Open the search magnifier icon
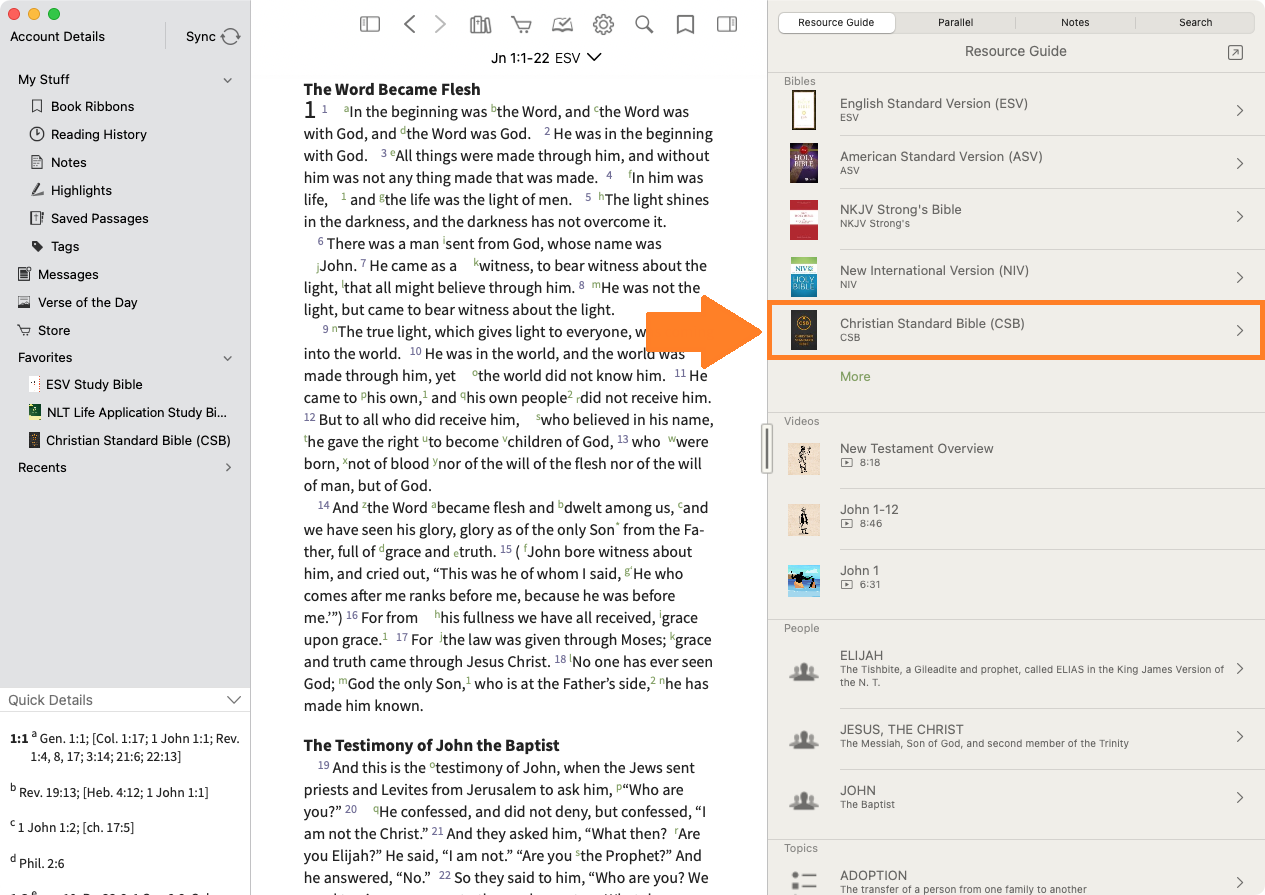The height and width of the screenshot is (895, 1265). pos(644,25)
